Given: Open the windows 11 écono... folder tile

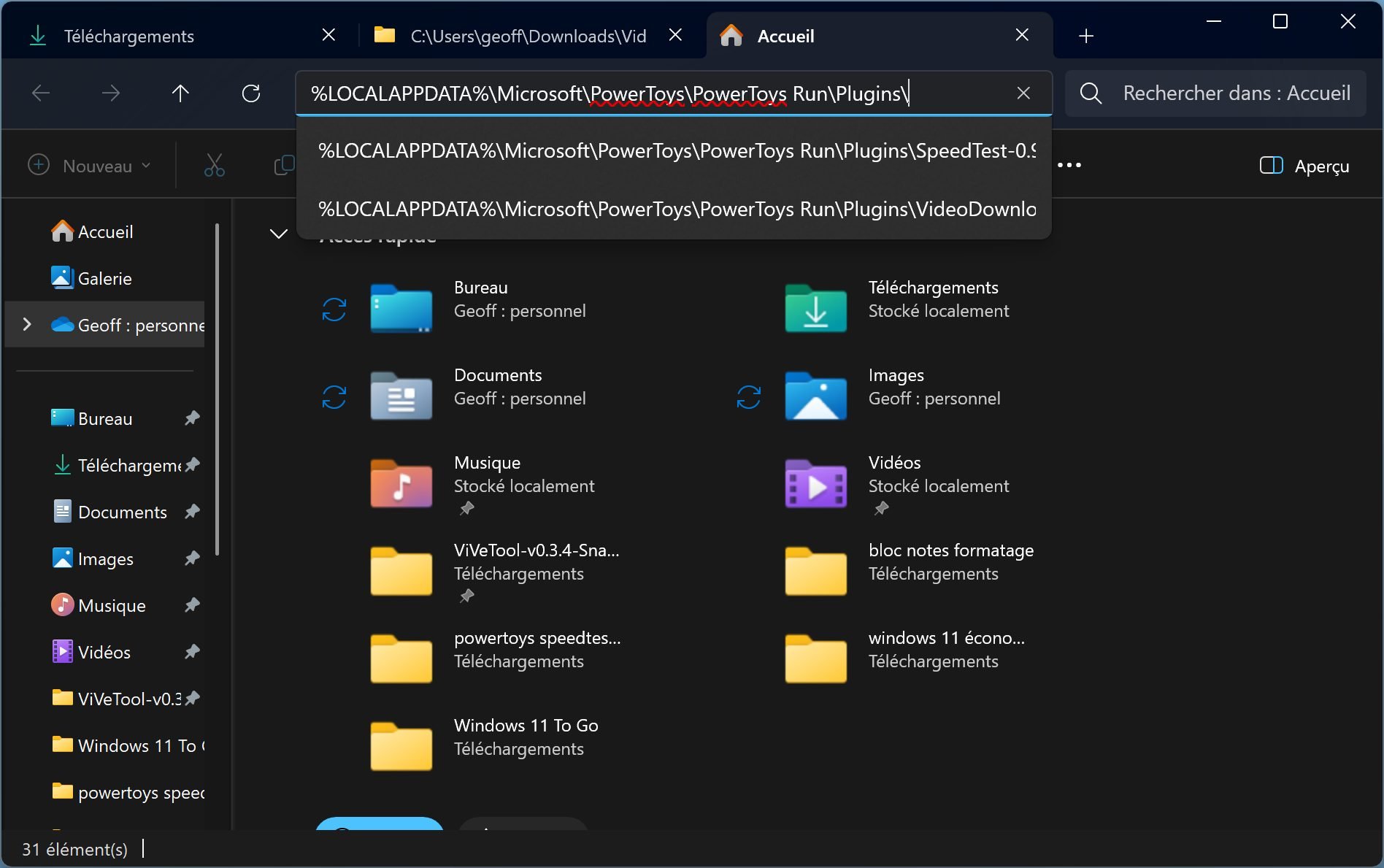Looking at the screenshot, I should 905,658.
